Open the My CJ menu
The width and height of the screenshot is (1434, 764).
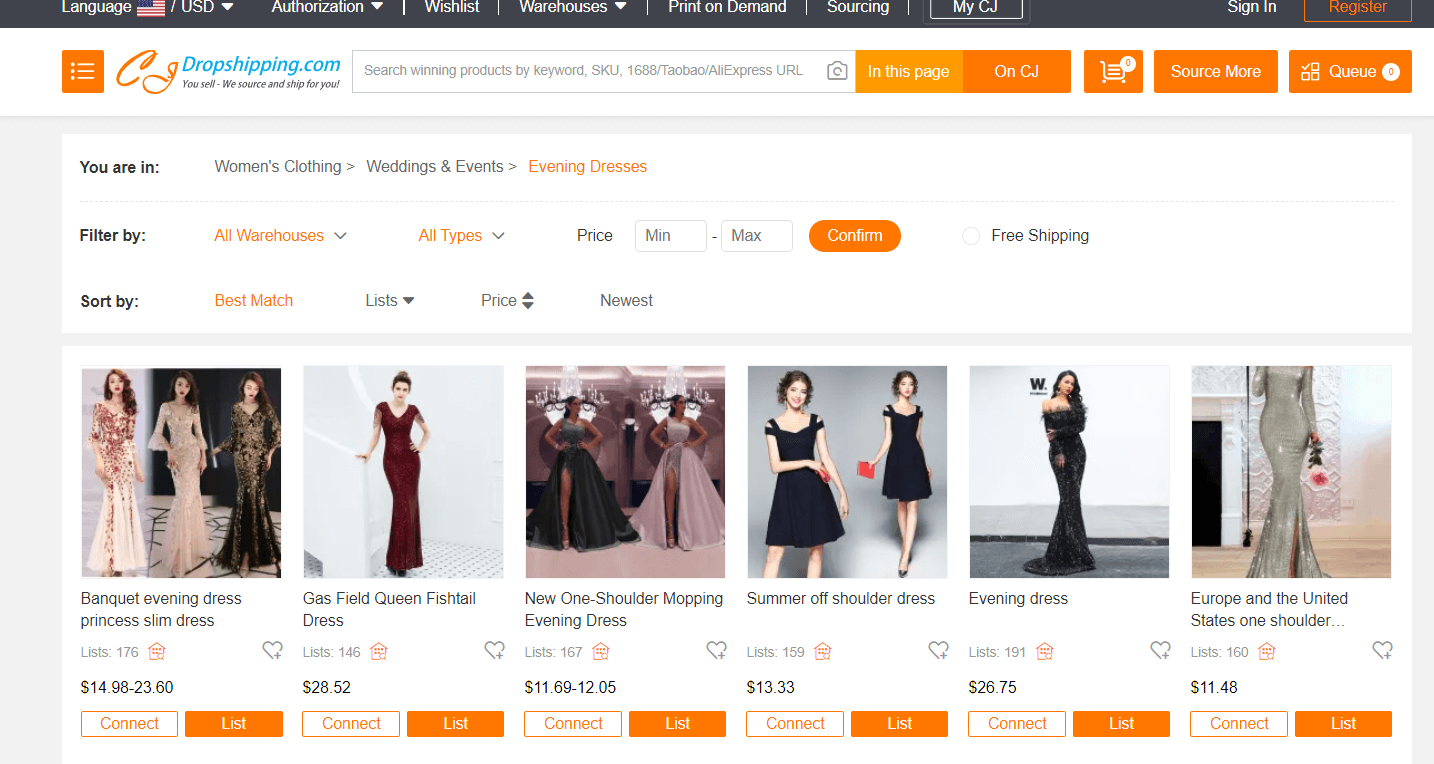tap(975, 8)
